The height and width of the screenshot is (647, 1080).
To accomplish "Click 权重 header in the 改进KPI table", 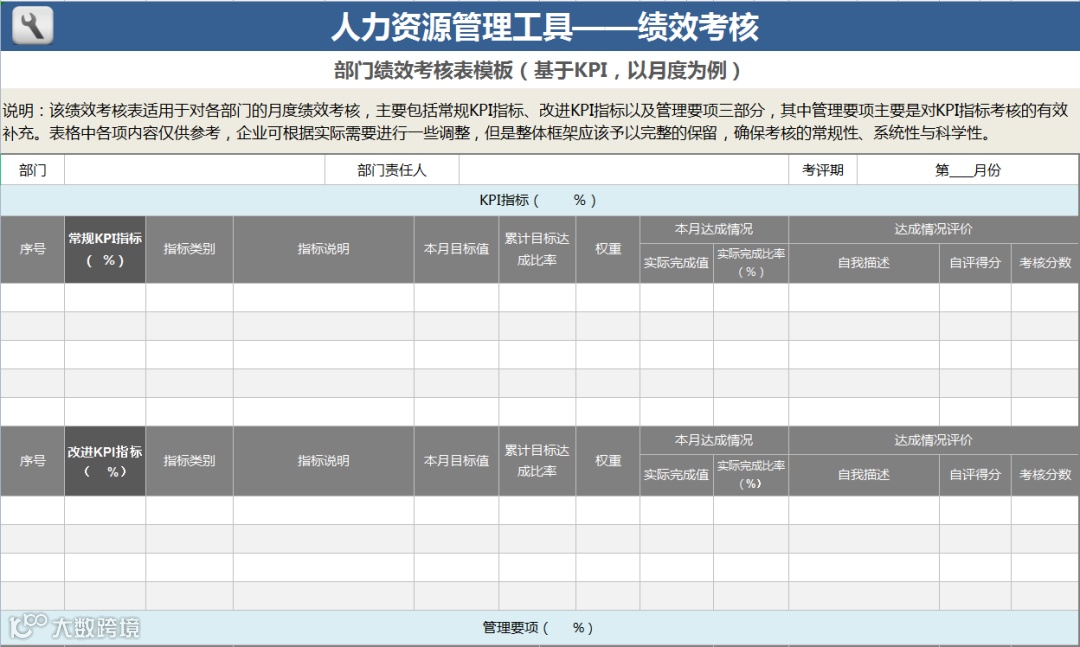I will pos(608,461).
